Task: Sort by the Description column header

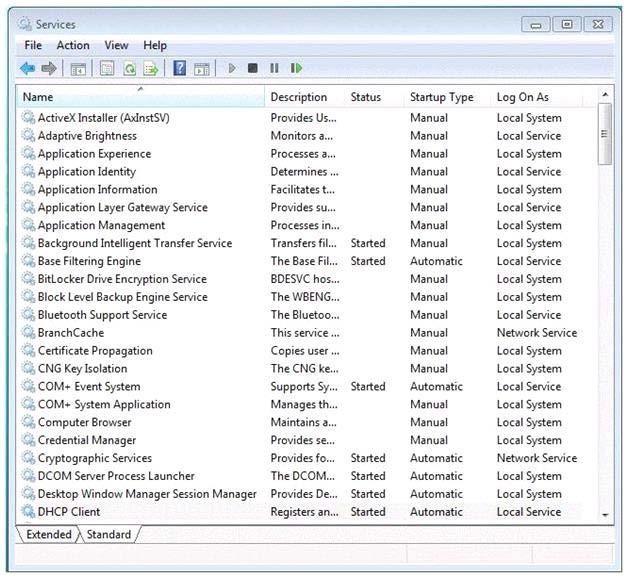Action: point(304,97)
